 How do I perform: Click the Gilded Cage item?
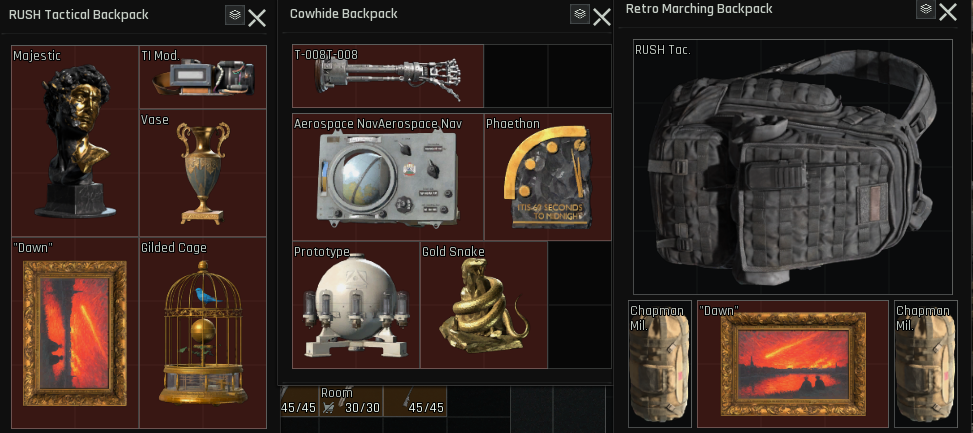[x=203, y=333]
